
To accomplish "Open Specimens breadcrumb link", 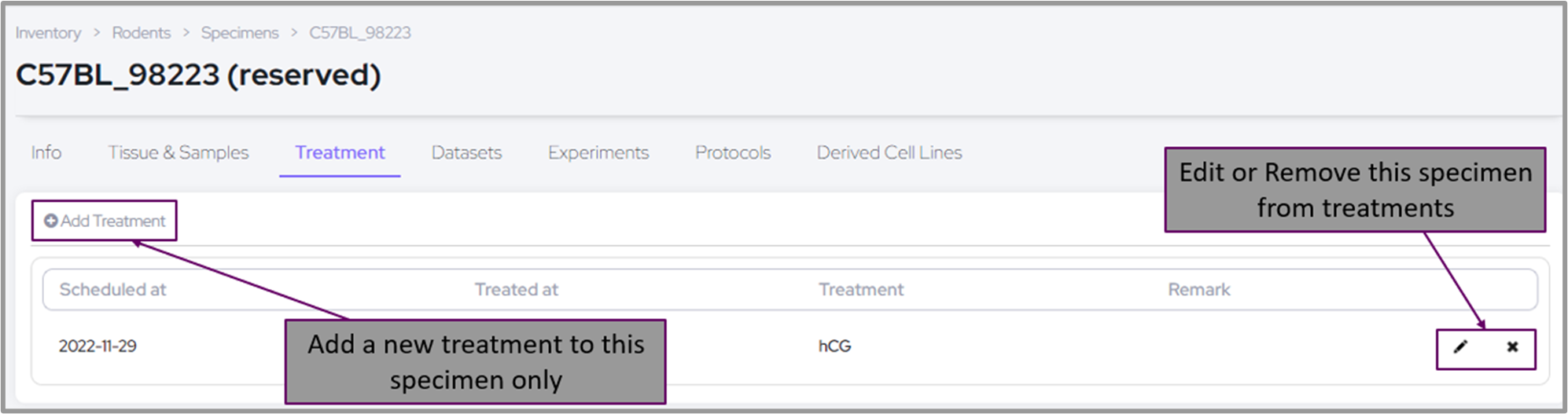I will pos(240,33).
